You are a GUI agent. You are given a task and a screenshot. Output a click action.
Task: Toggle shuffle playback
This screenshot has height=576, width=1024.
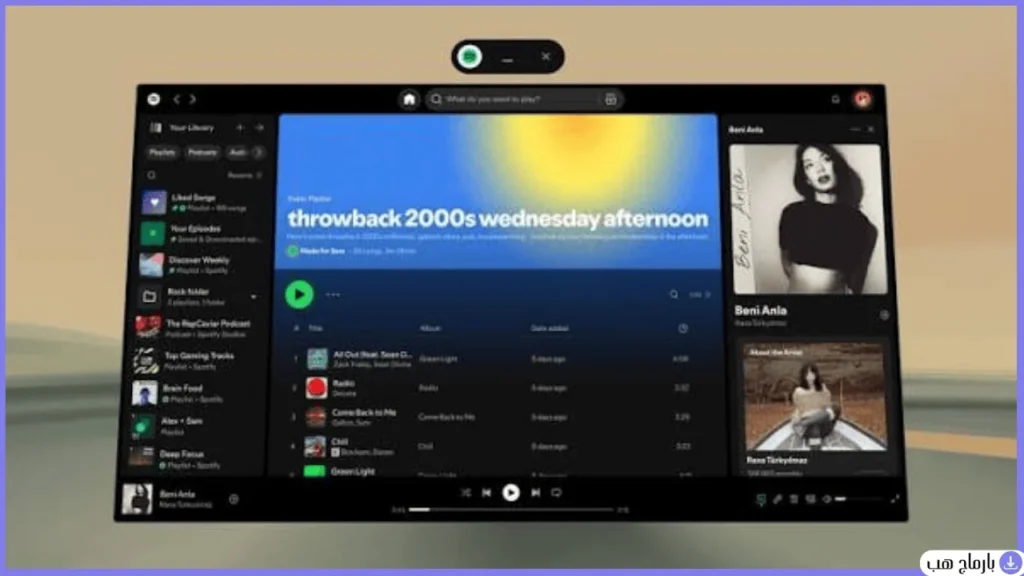coord(466,493)
